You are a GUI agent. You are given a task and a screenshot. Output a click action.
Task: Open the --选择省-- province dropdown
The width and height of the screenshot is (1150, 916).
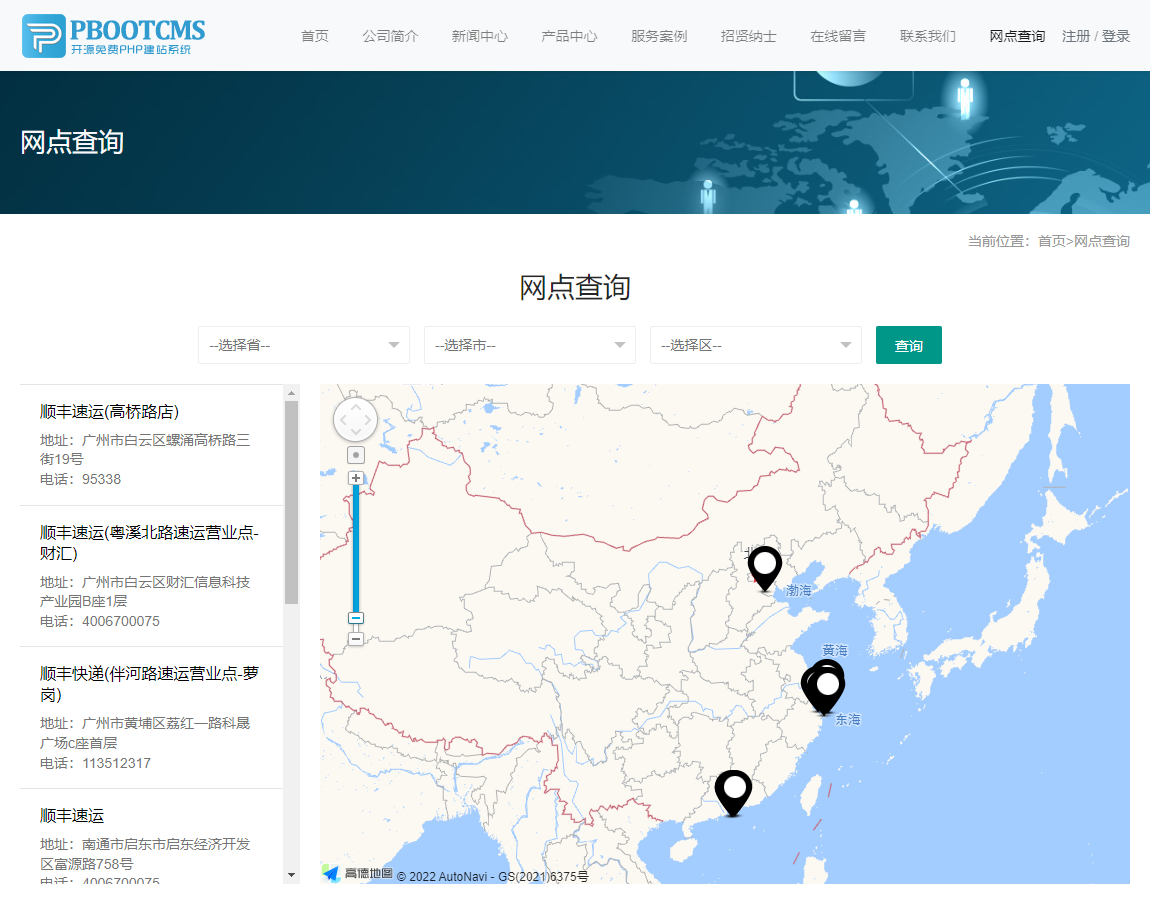tap(303, 344)
